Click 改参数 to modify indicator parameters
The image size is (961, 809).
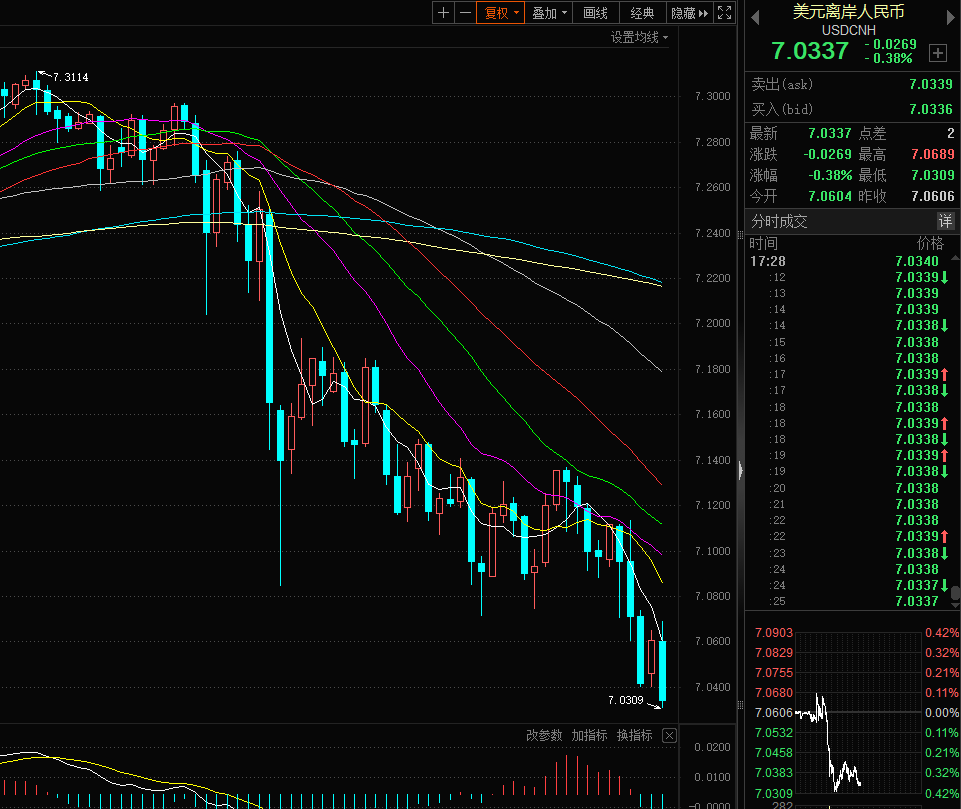click(544, 736)
